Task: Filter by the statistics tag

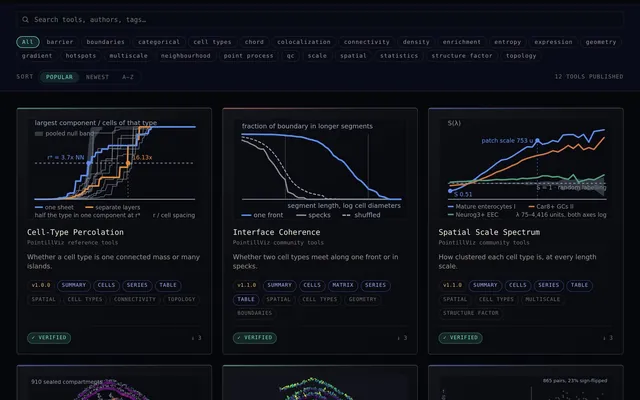Action: (x=399, y=56)
